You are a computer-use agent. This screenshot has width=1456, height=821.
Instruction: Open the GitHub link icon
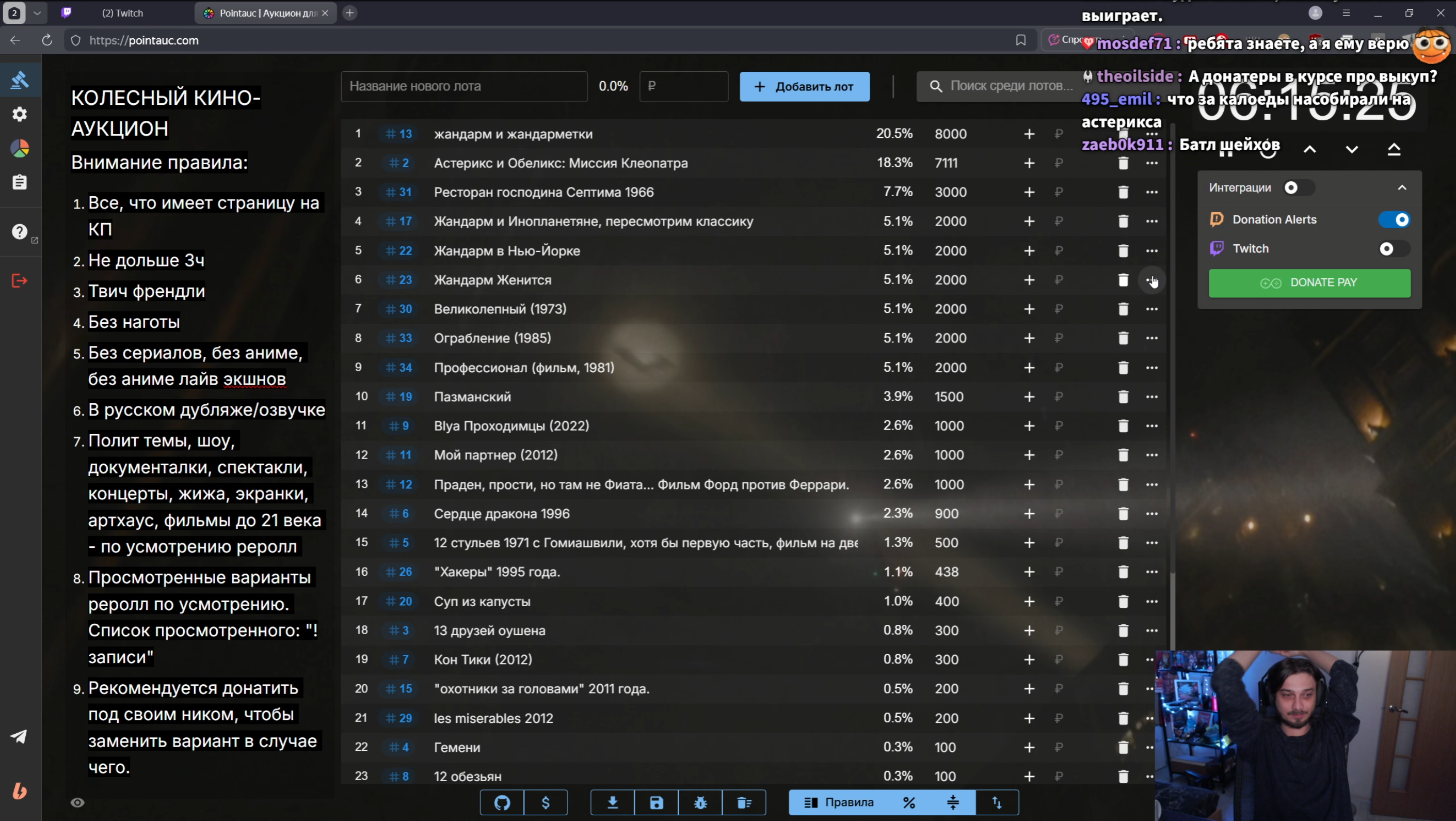pos(502,802)
